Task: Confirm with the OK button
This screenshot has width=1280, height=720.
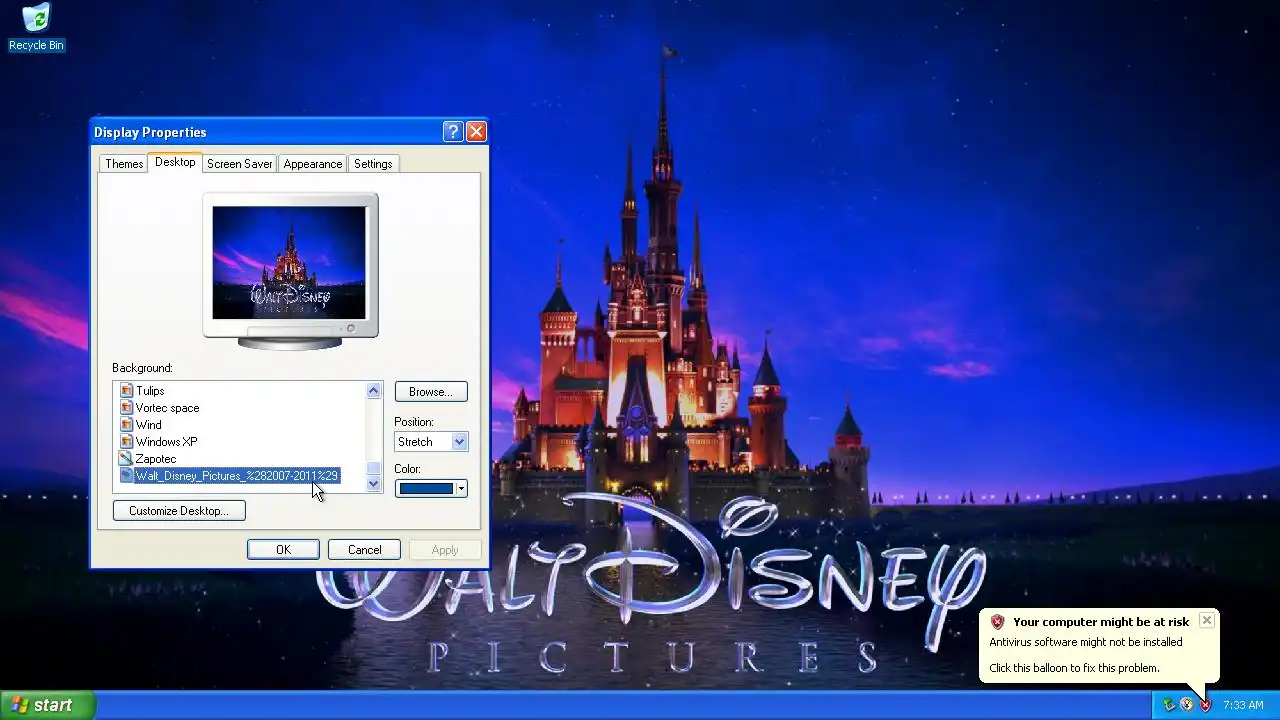Action: (283, 550)
